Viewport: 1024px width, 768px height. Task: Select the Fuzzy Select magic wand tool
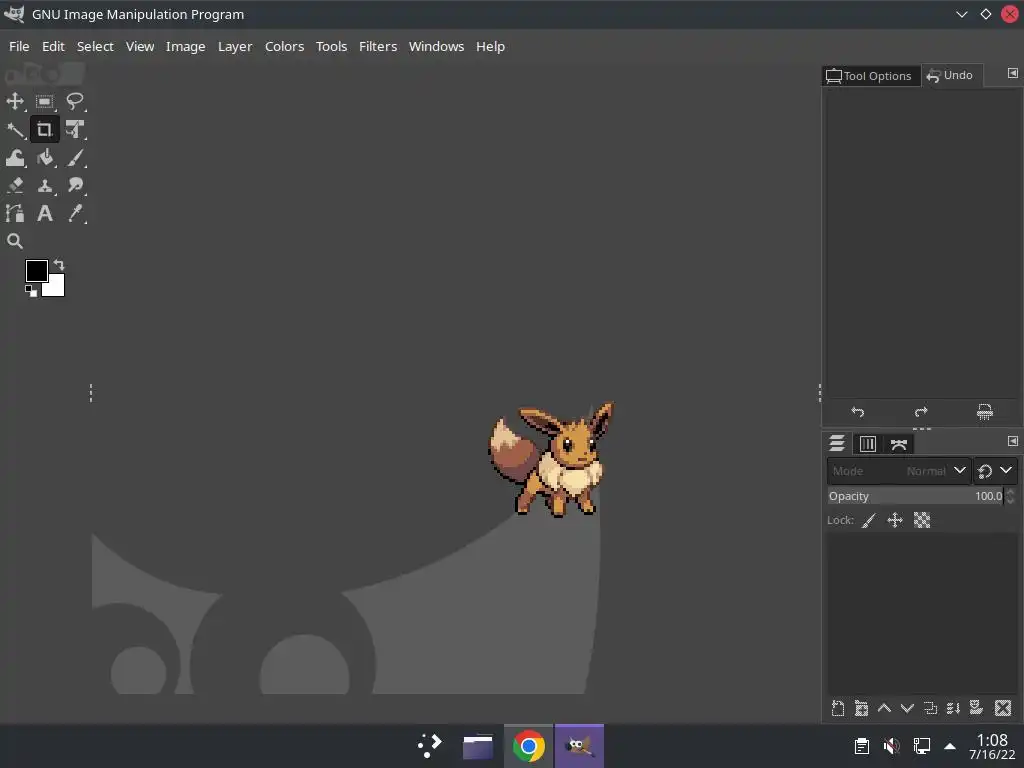(15, 129)
